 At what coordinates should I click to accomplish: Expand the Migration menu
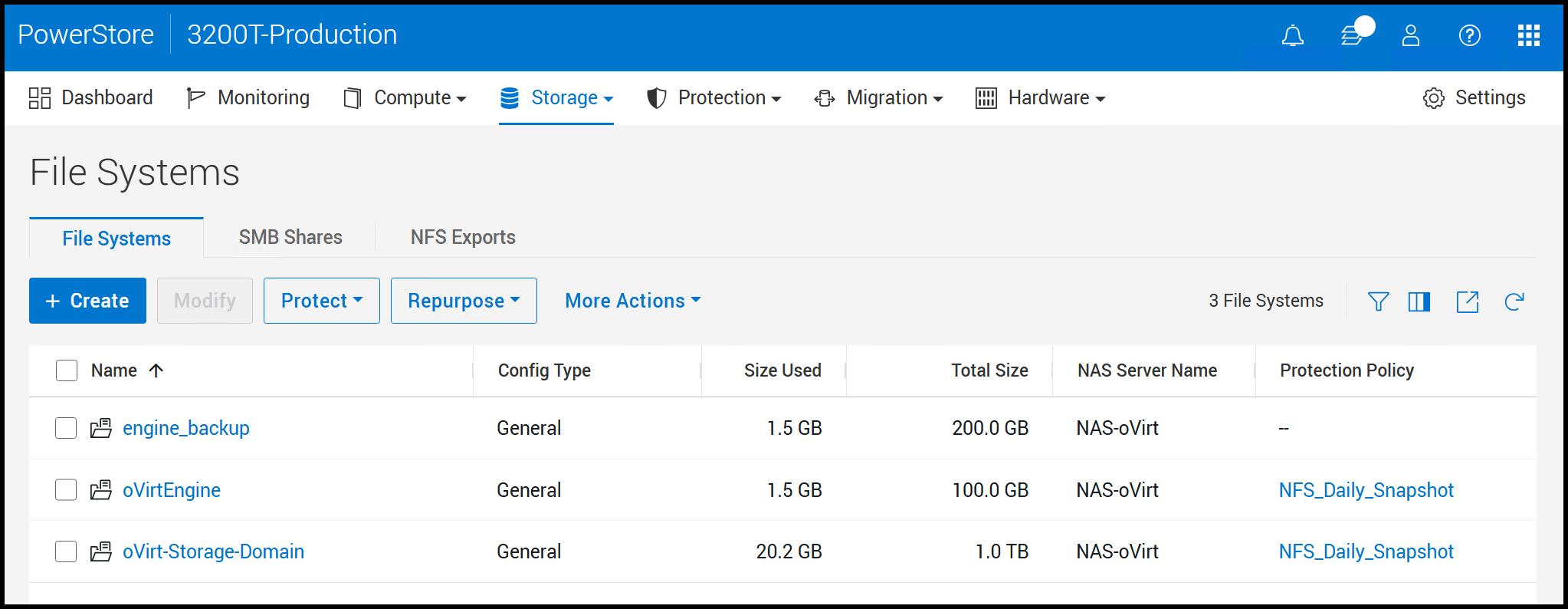[x=878, y=98]
